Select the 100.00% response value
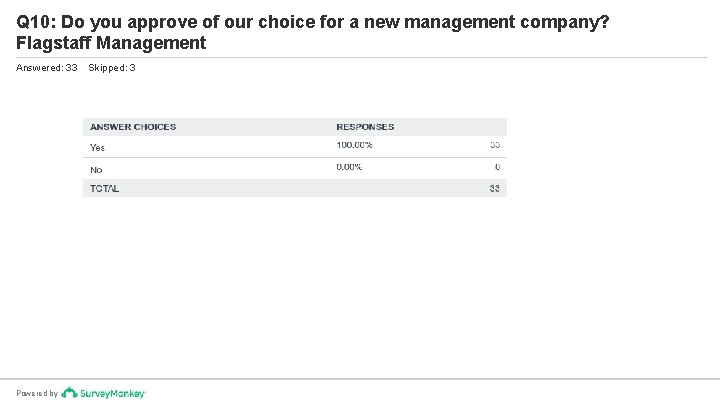This screenshot has height=405, width=720. [354, 145]
